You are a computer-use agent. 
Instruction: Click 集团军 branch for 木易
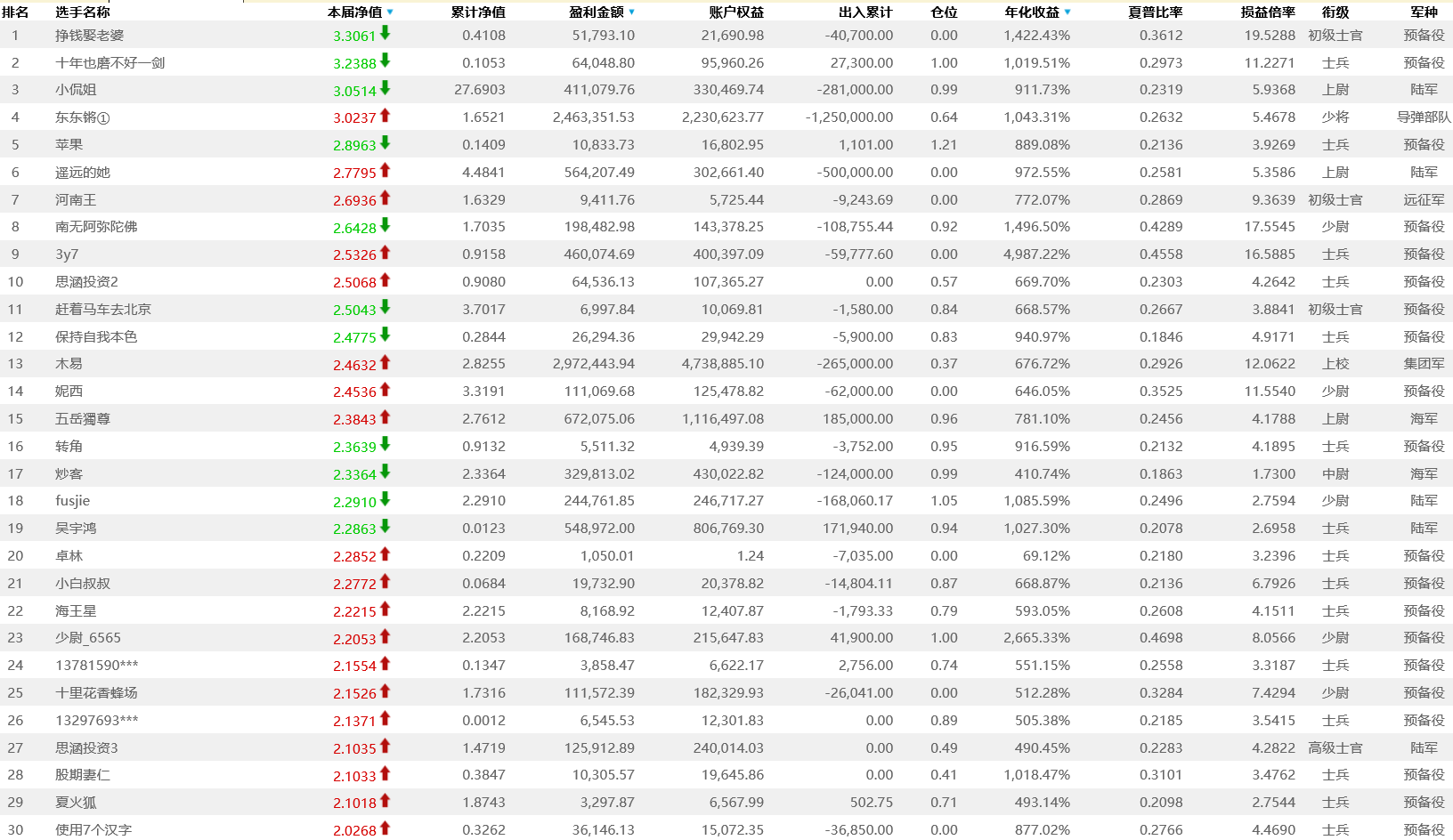pos(1425,364)
